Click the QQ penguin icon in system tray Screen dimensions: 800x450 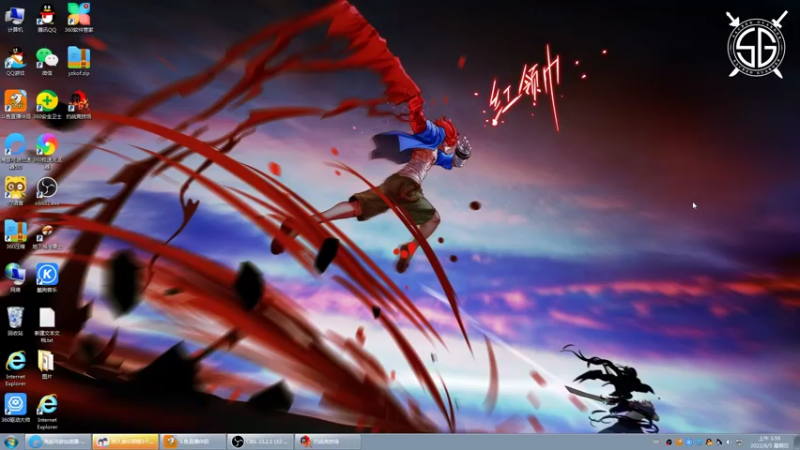coord(709,442)
